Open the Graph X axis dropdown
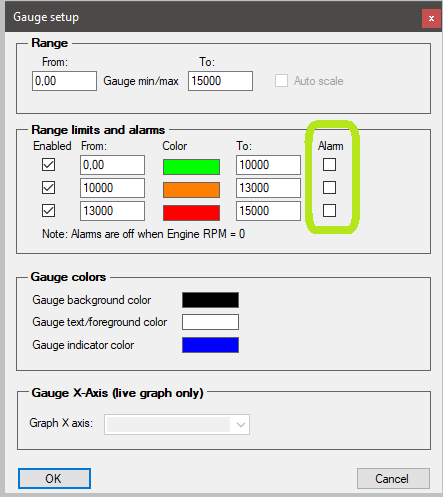This screenshot has height=497, width=443. coord(177,424)
